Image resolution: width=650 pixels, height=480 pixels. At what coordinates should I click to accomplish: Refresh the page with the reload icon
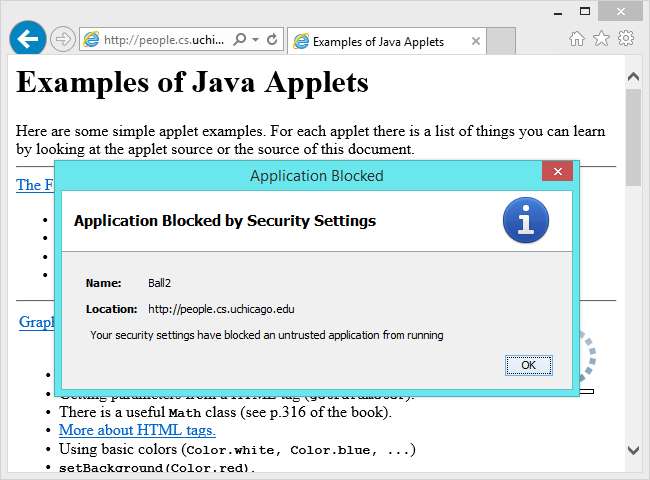point(273,40)
